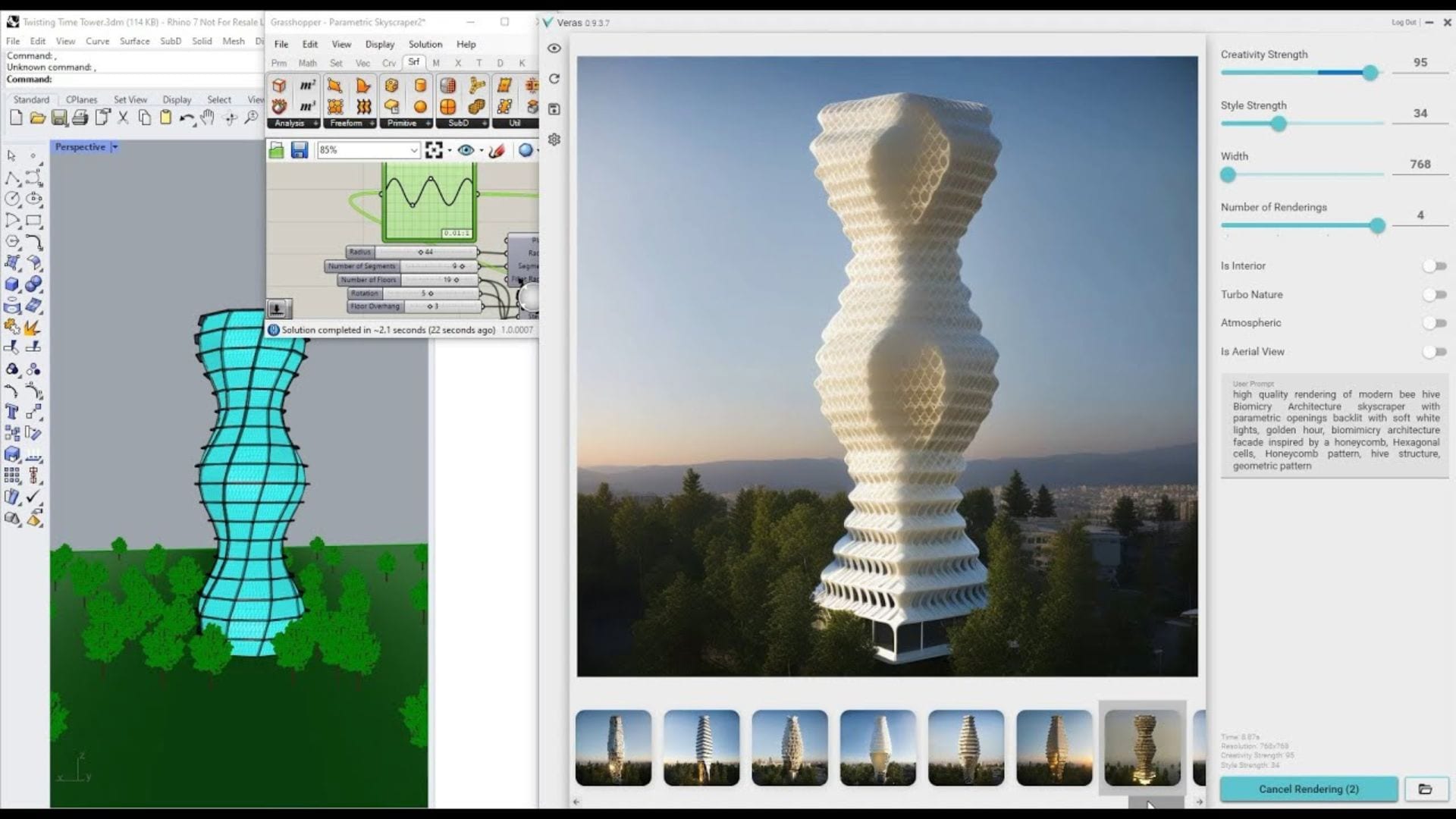Viewport: 1456px width, 819px height.
Task: Click the Cancel Rendering button
Action: [x=1308, y=789]
